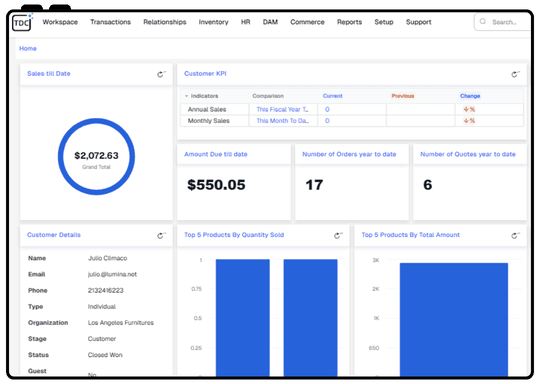Viewport: 540px width, 384px height.
Task: Click the Customer stage value
Action: click(102, 339)
